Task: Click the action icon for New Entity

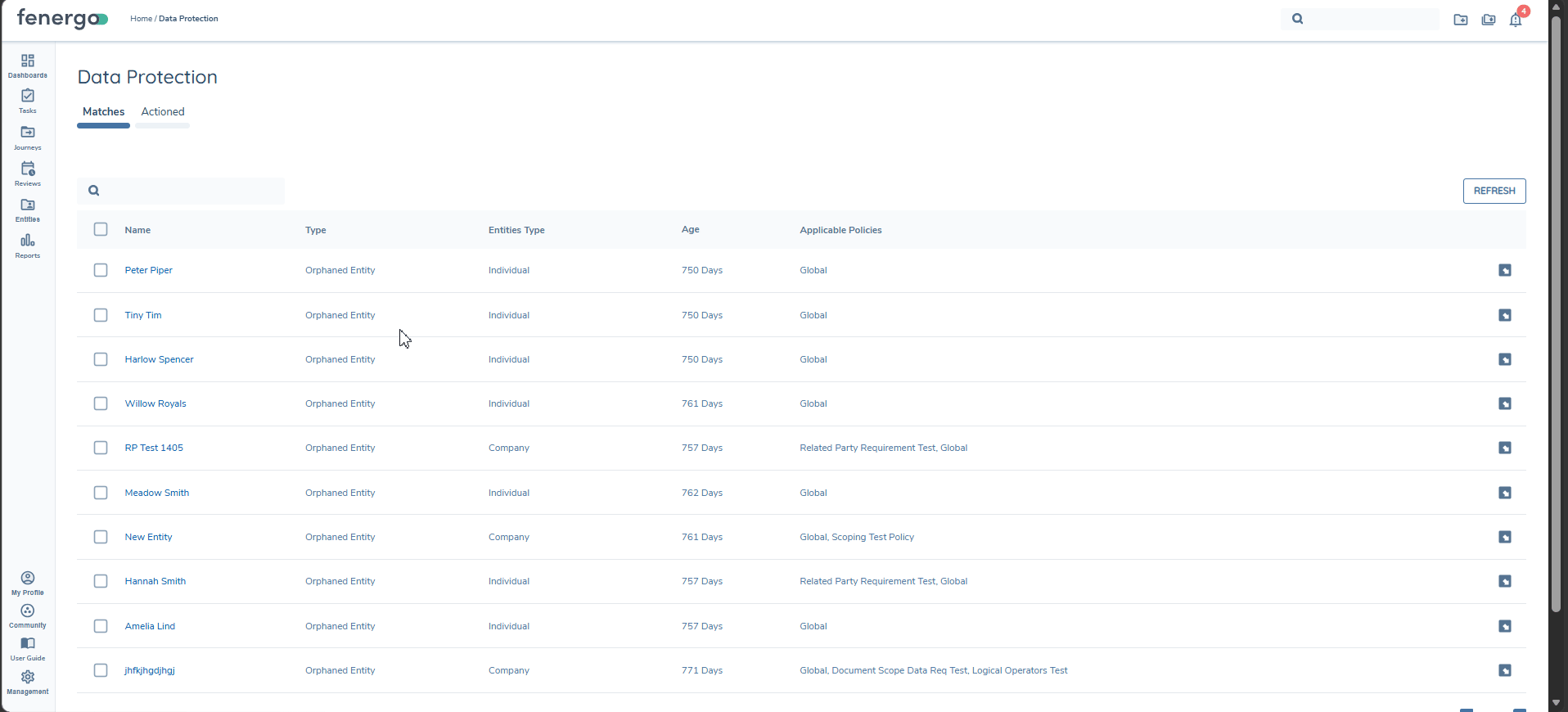Action: [x=1505, y=537]
